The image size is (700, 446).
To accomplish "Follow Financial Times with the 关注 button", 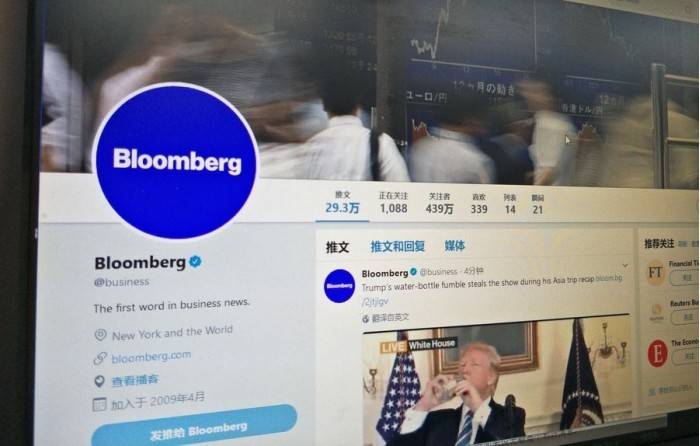I will [x=684, y=278].
